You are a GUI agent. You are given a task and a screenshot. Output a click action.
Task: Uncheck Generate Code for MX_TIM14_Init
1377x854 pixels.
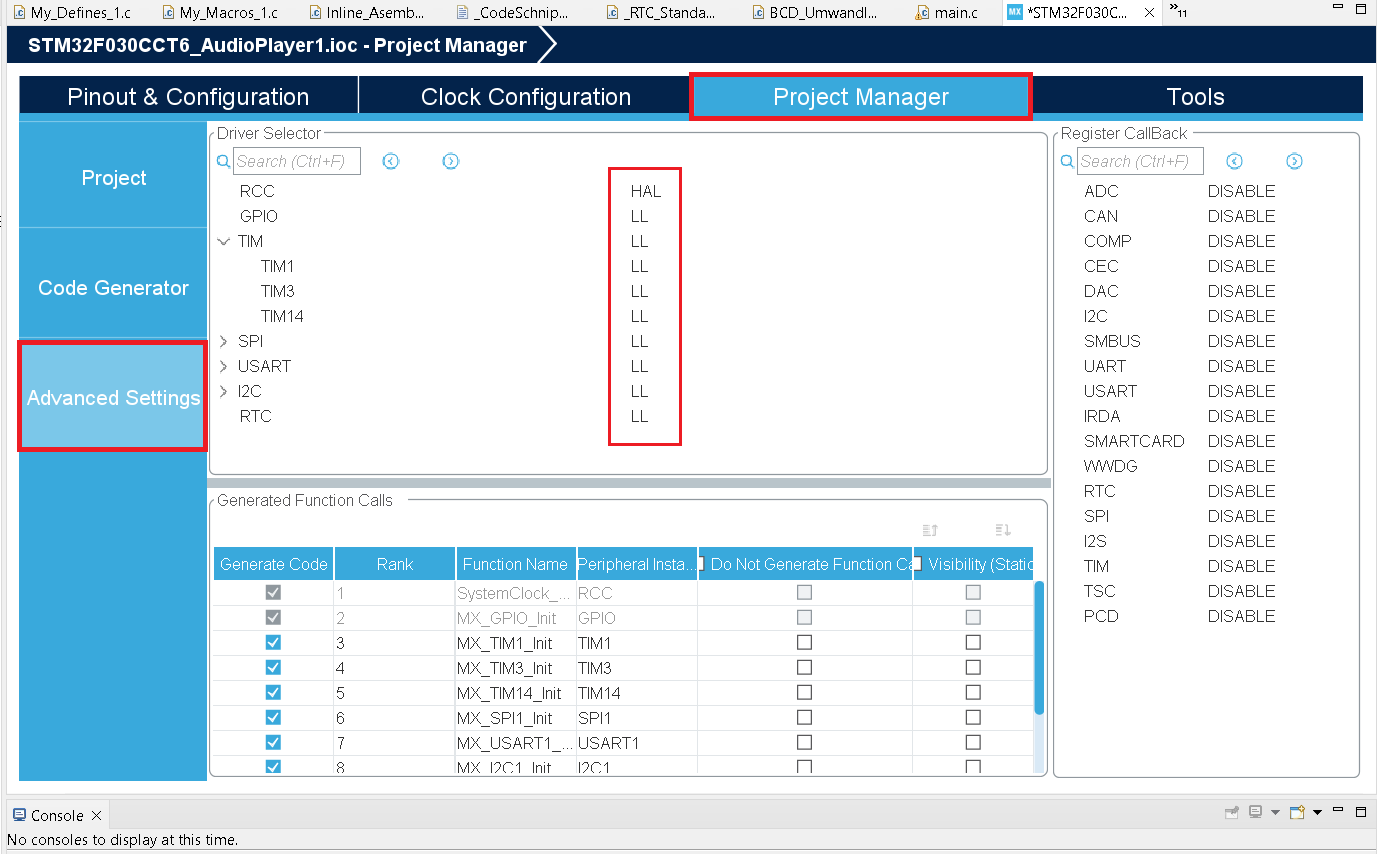click(273, 692)
